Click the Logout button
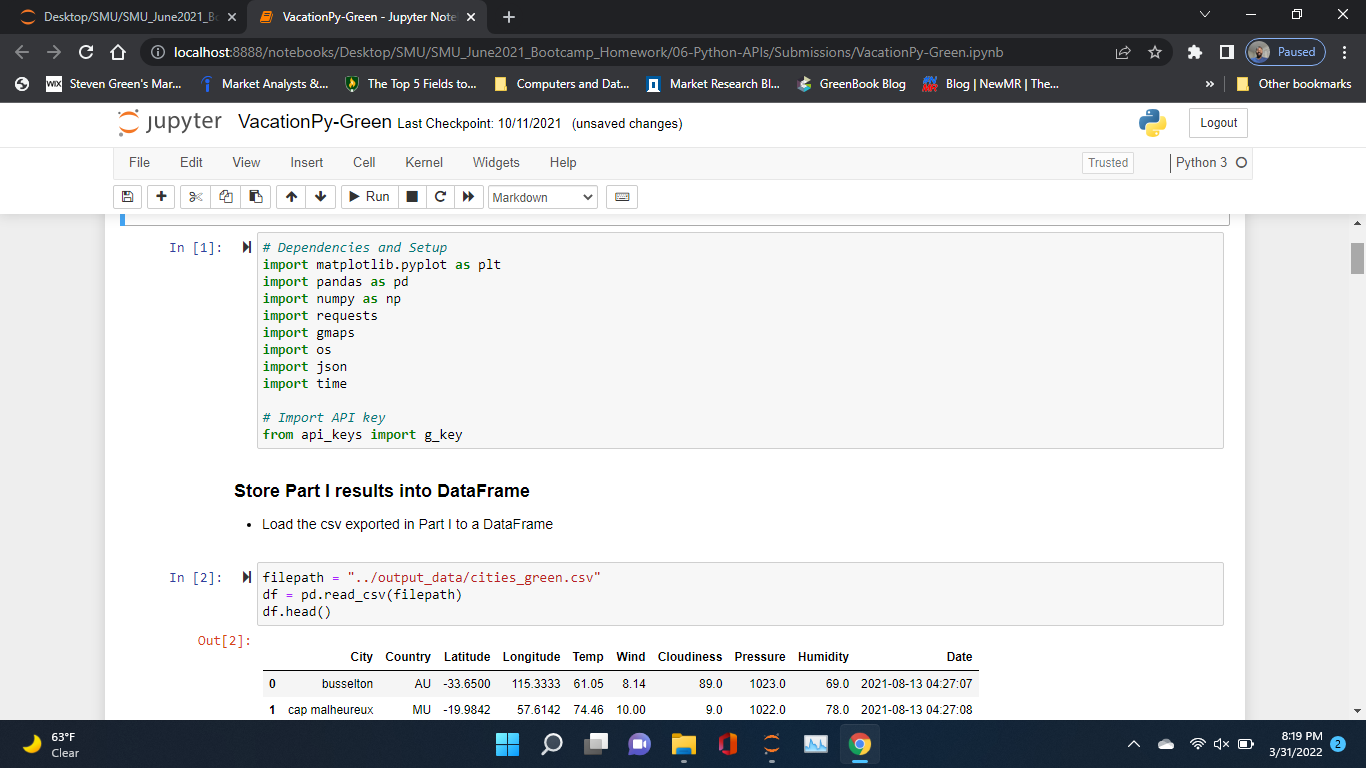The image size is (1366, 768). (x=1218, y=123)
